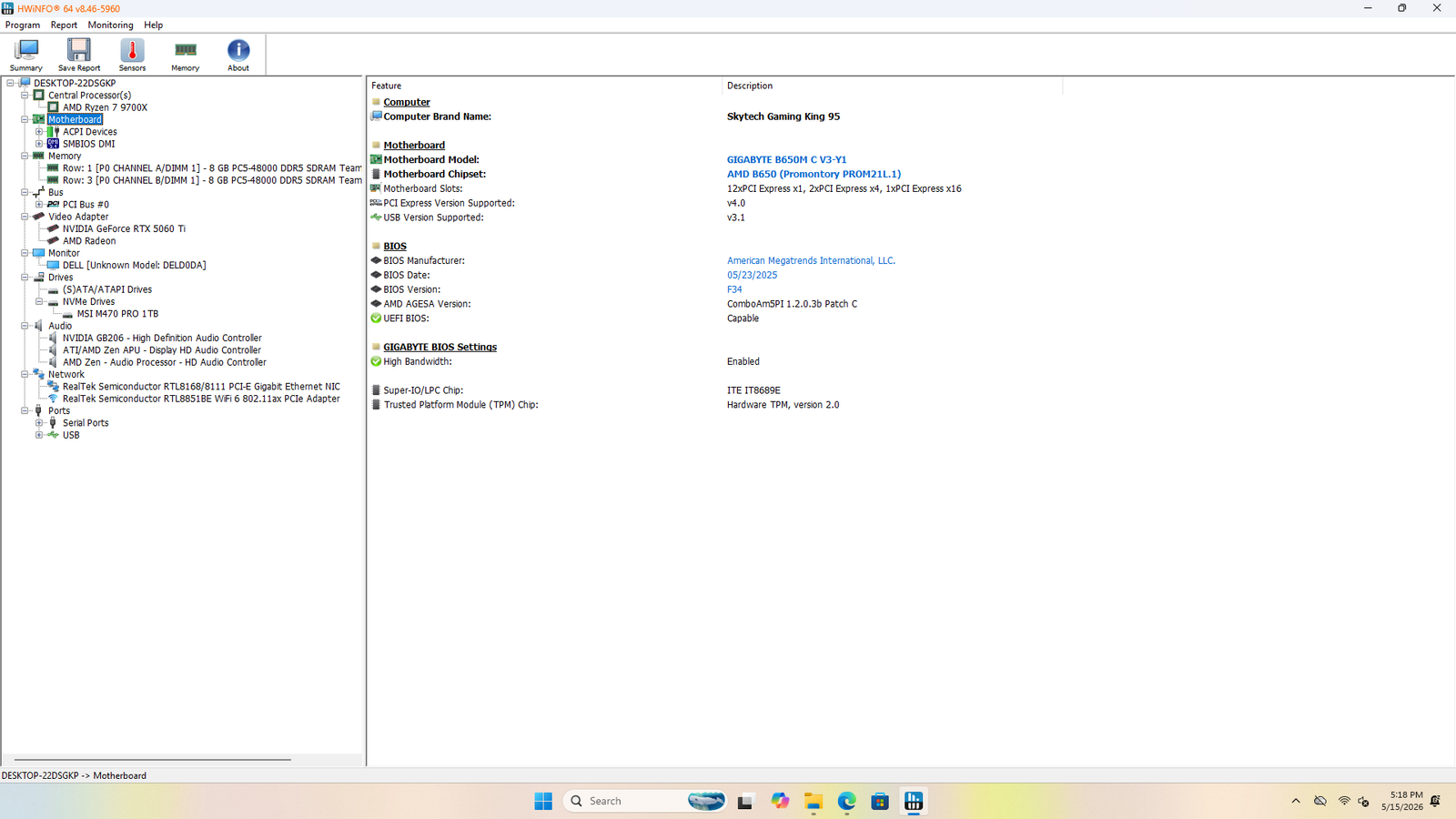Screen dimensions: 1456x819
Task: Click the taskbar Search box
Action: tap(645, 801)
